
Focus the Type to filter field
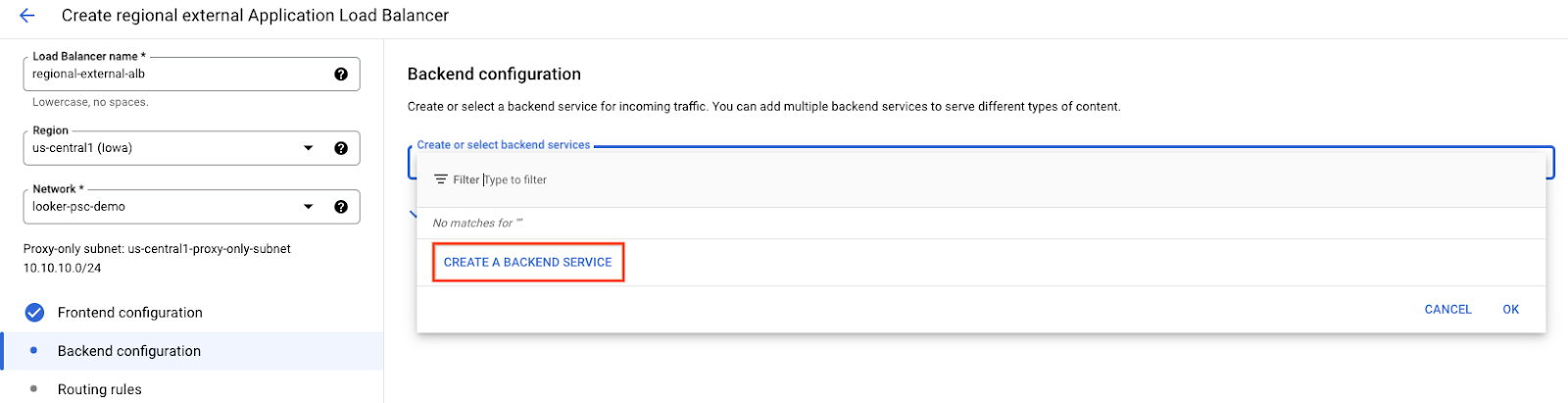(686, 180)
